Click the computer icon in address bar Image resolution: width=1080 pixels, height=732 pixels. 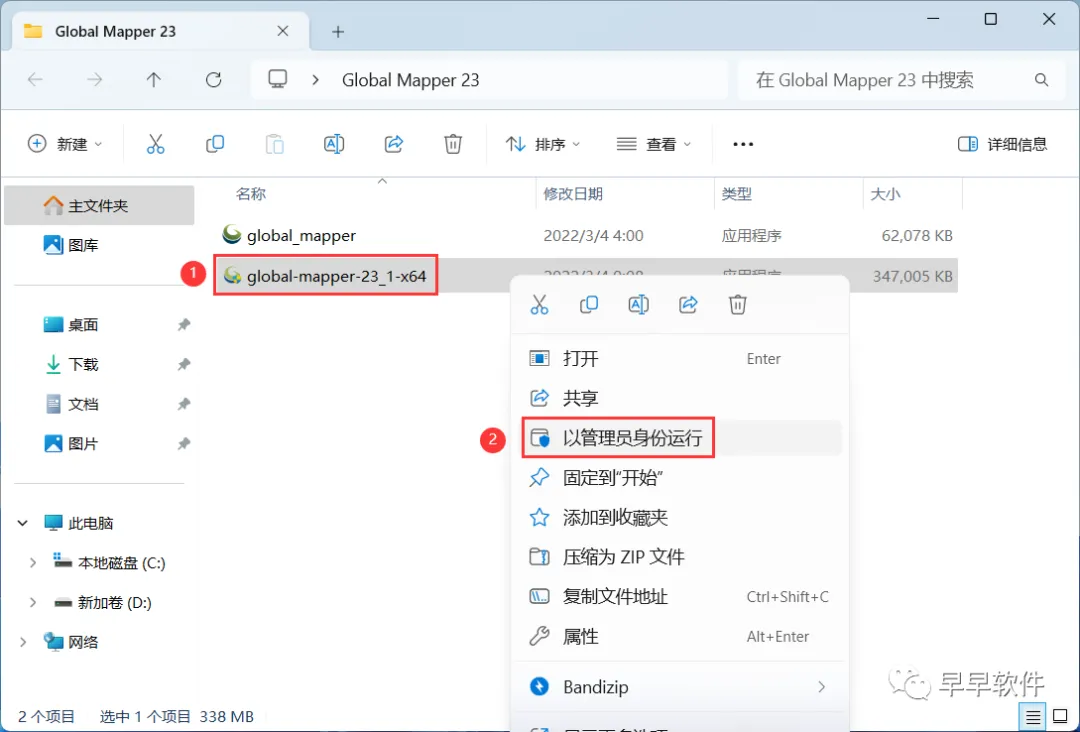278,79
